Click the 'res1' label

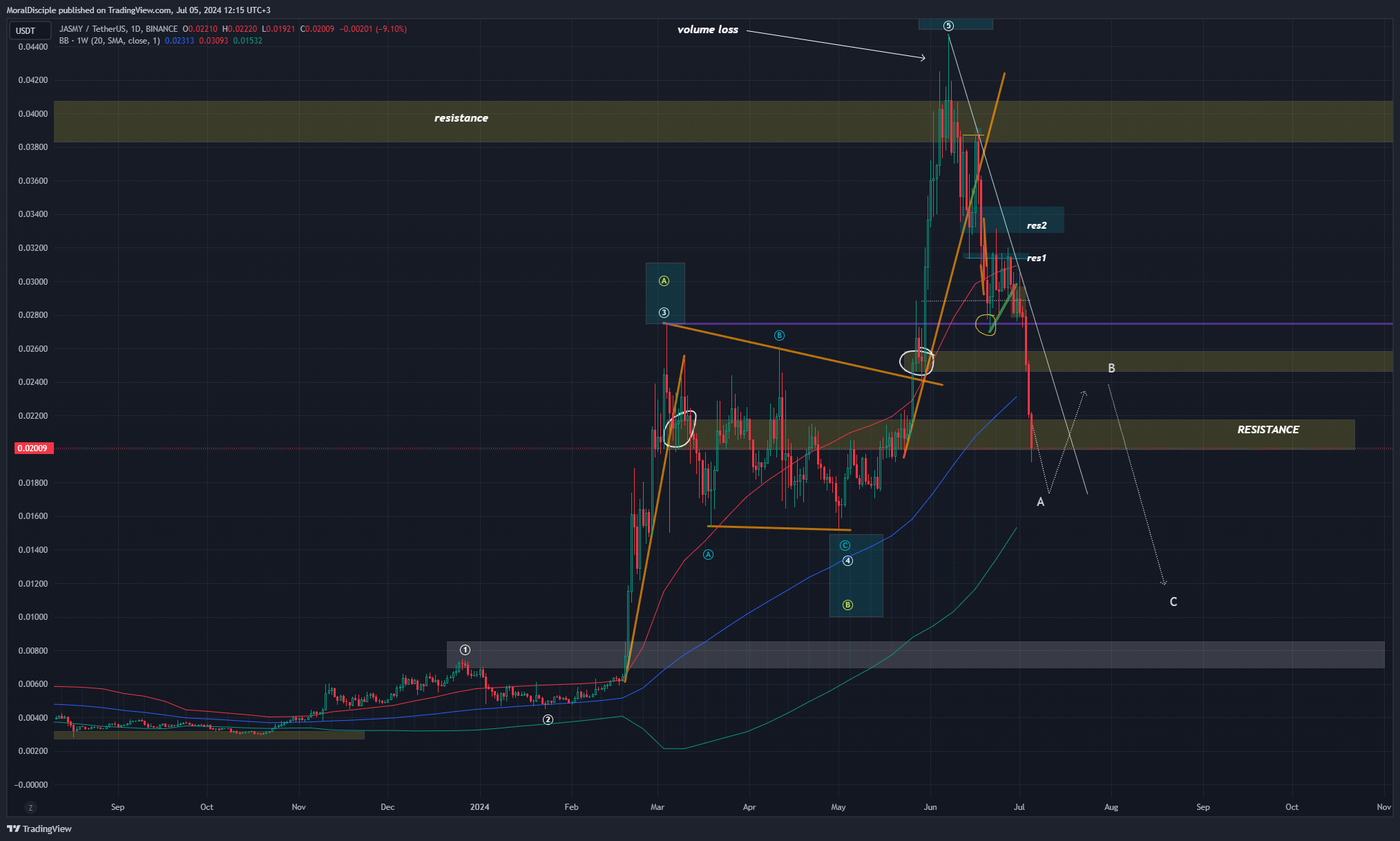[1036, 258]
